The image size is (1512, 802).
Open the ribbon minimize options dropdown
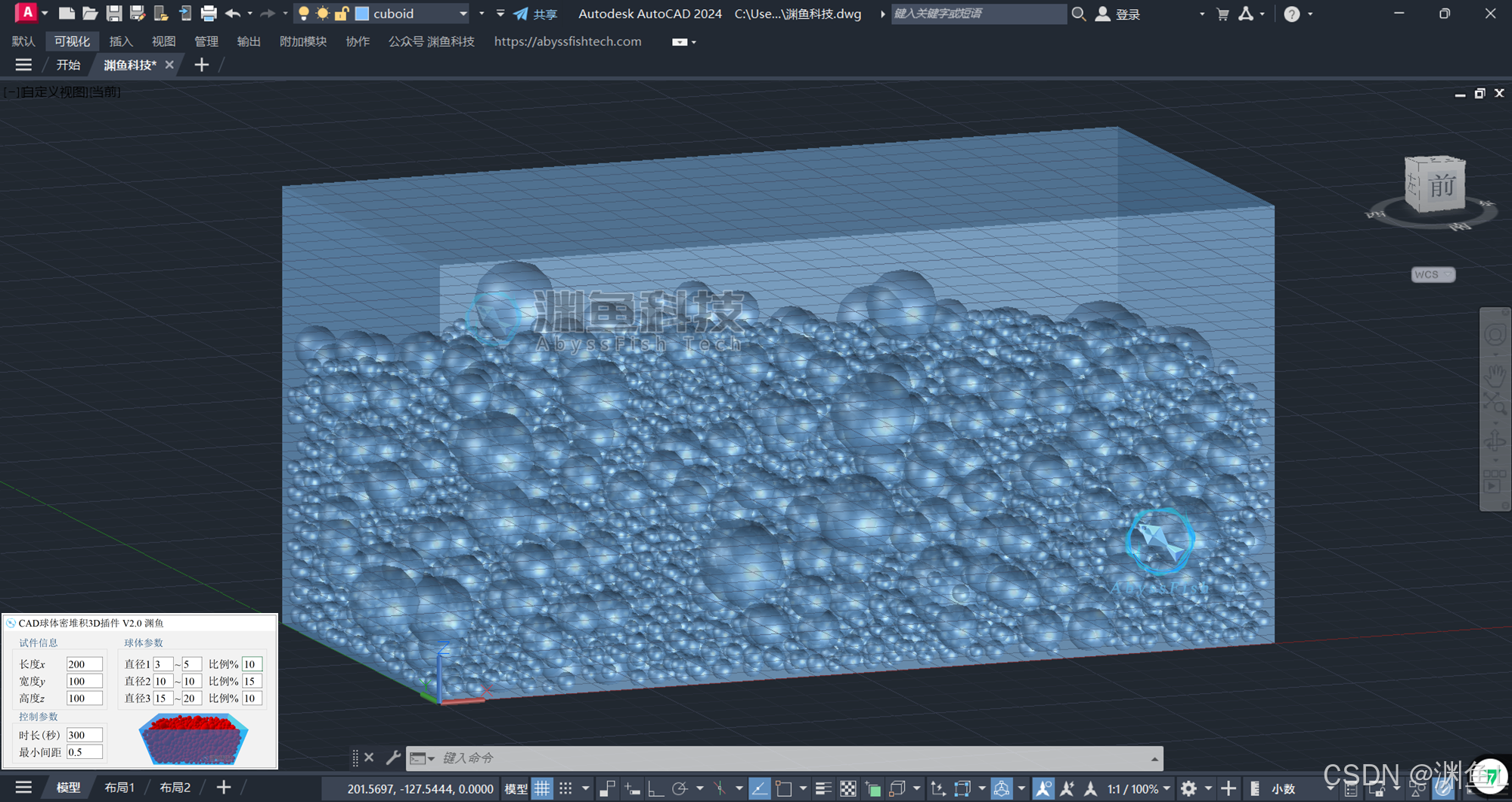(693, 42)
